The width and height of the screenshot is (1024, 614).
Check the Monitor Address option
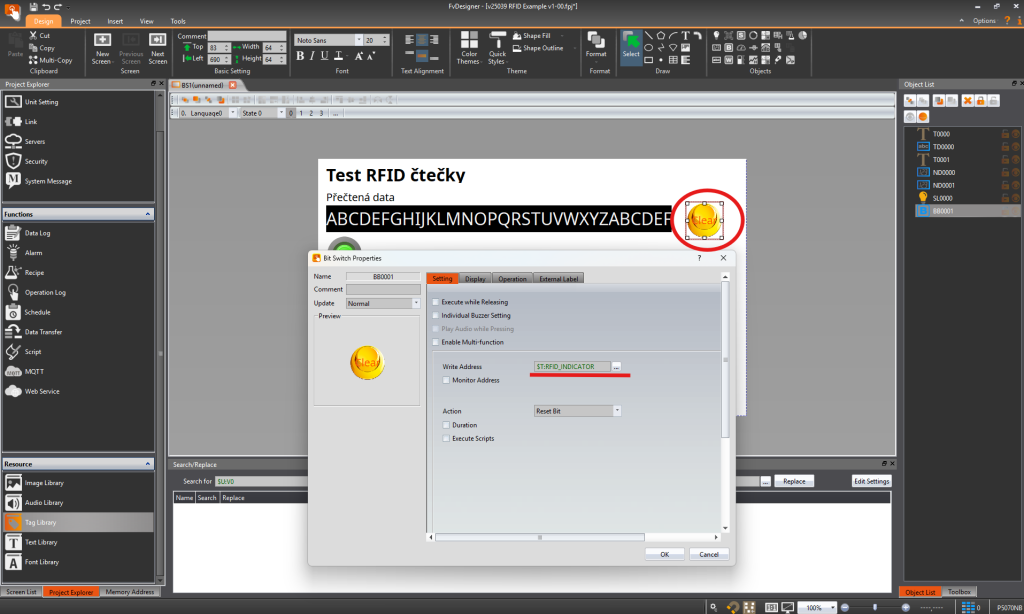[446, 380]
